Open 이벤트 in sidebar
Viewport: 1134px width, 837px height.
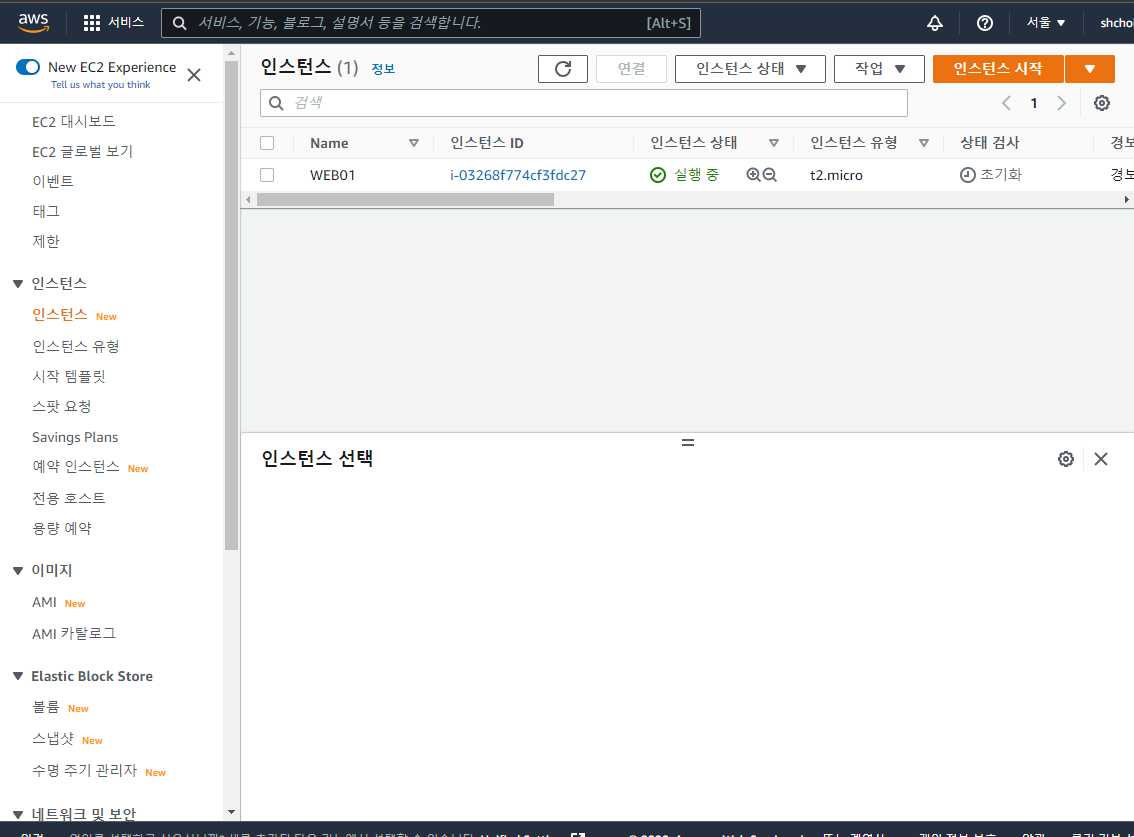53,182
